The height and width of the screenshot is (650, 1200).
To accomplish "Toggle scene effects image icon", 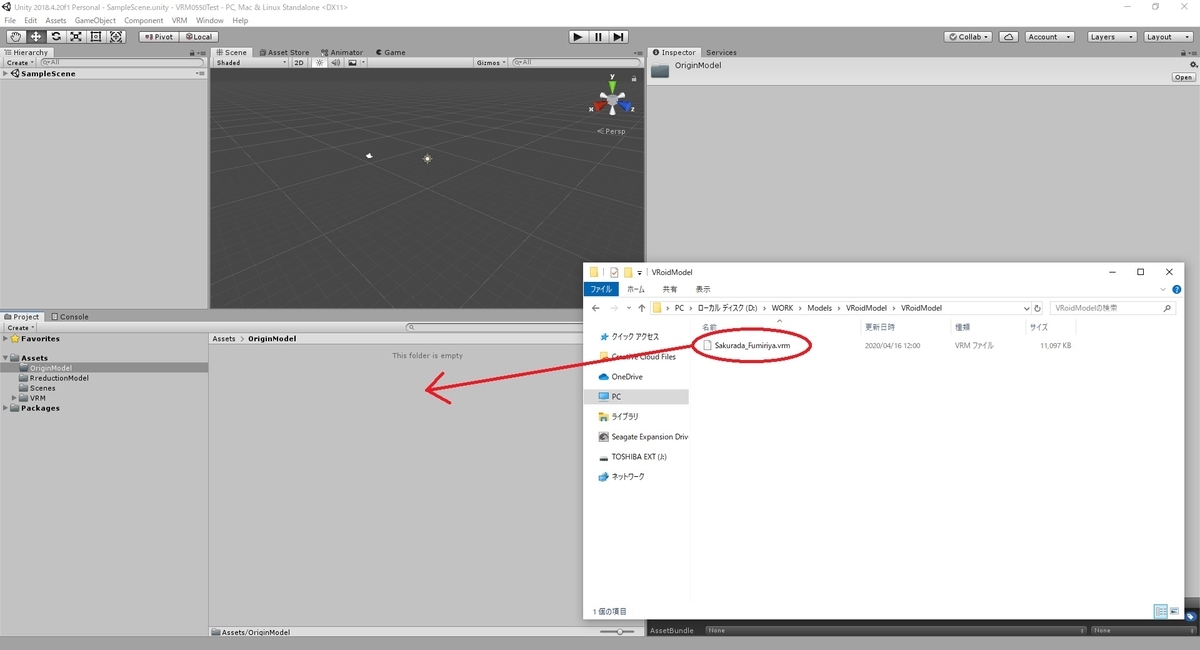I will [351, 62].
